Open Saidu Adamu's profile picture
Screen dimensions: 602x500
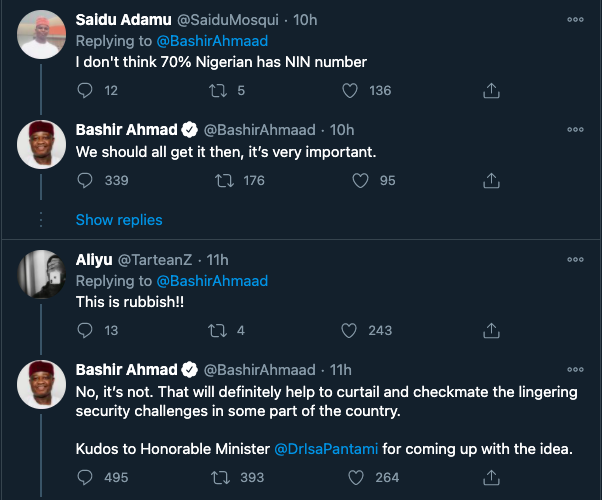point(43,35)
